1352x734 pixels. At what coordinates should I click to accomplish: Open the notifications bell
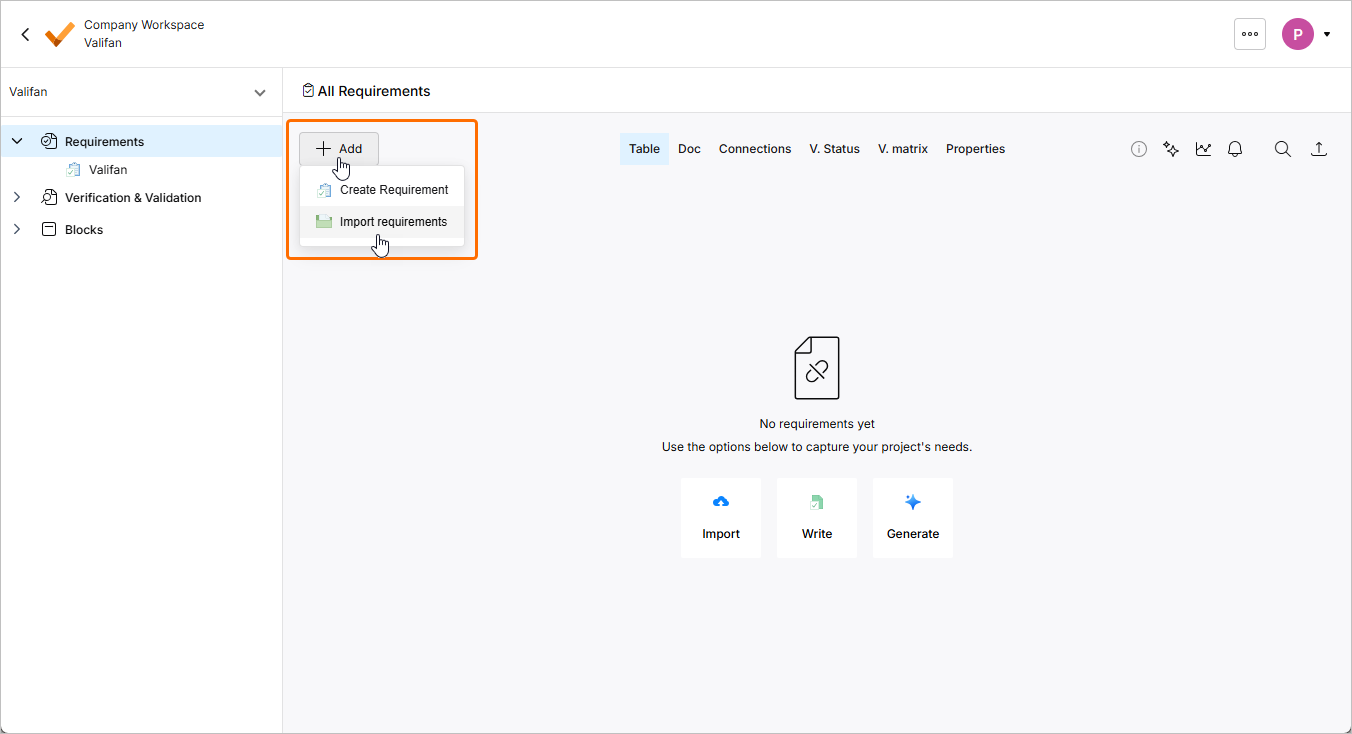1235,149
